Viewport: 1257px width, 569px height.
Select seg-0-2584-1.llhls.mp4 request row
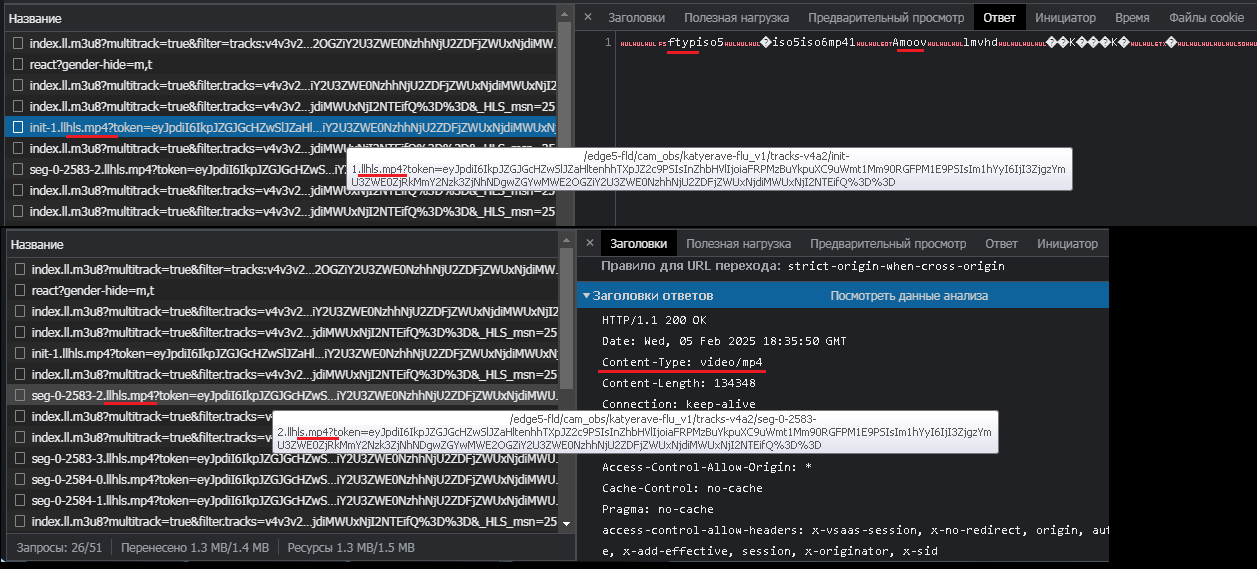[290, 500]
